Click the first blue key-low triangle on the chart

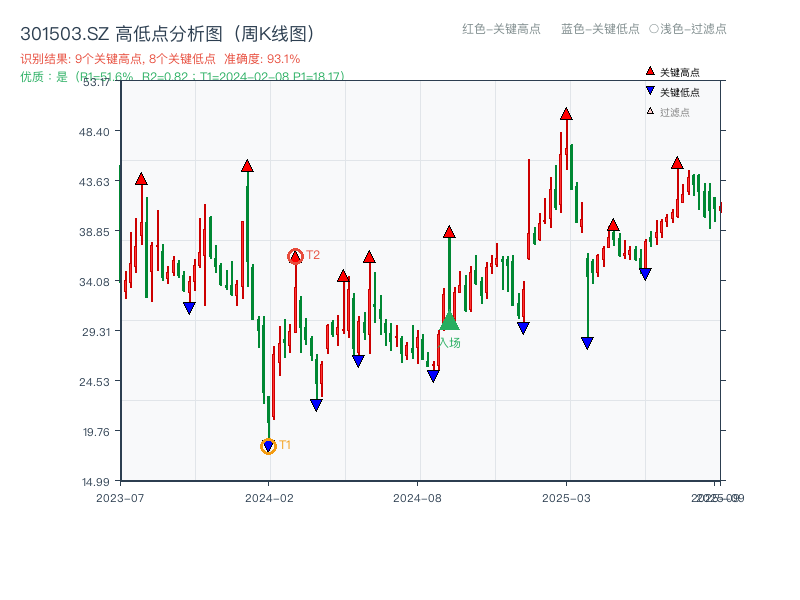187,307
